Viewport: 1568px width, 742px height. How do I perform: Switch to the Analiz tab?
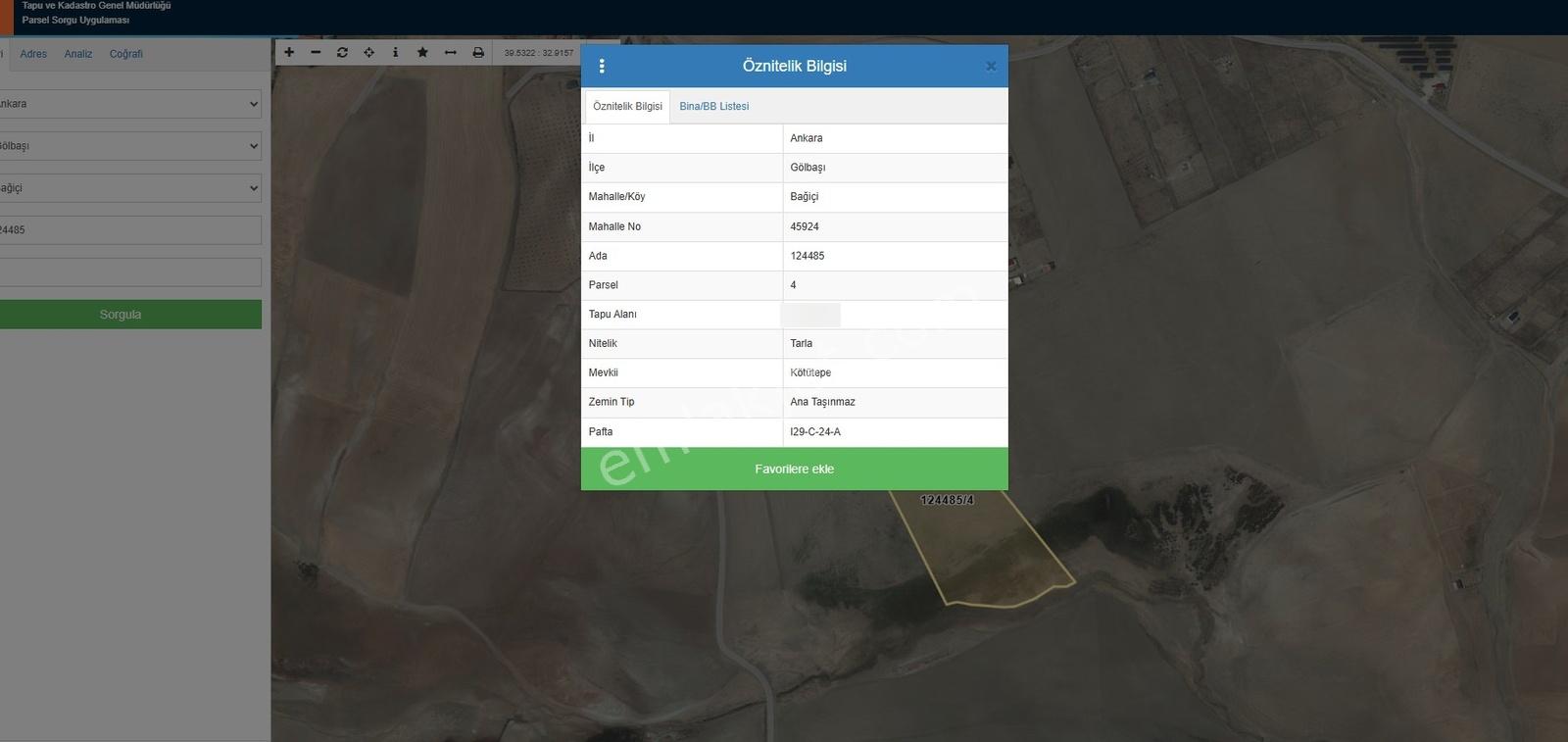point(78,54)
